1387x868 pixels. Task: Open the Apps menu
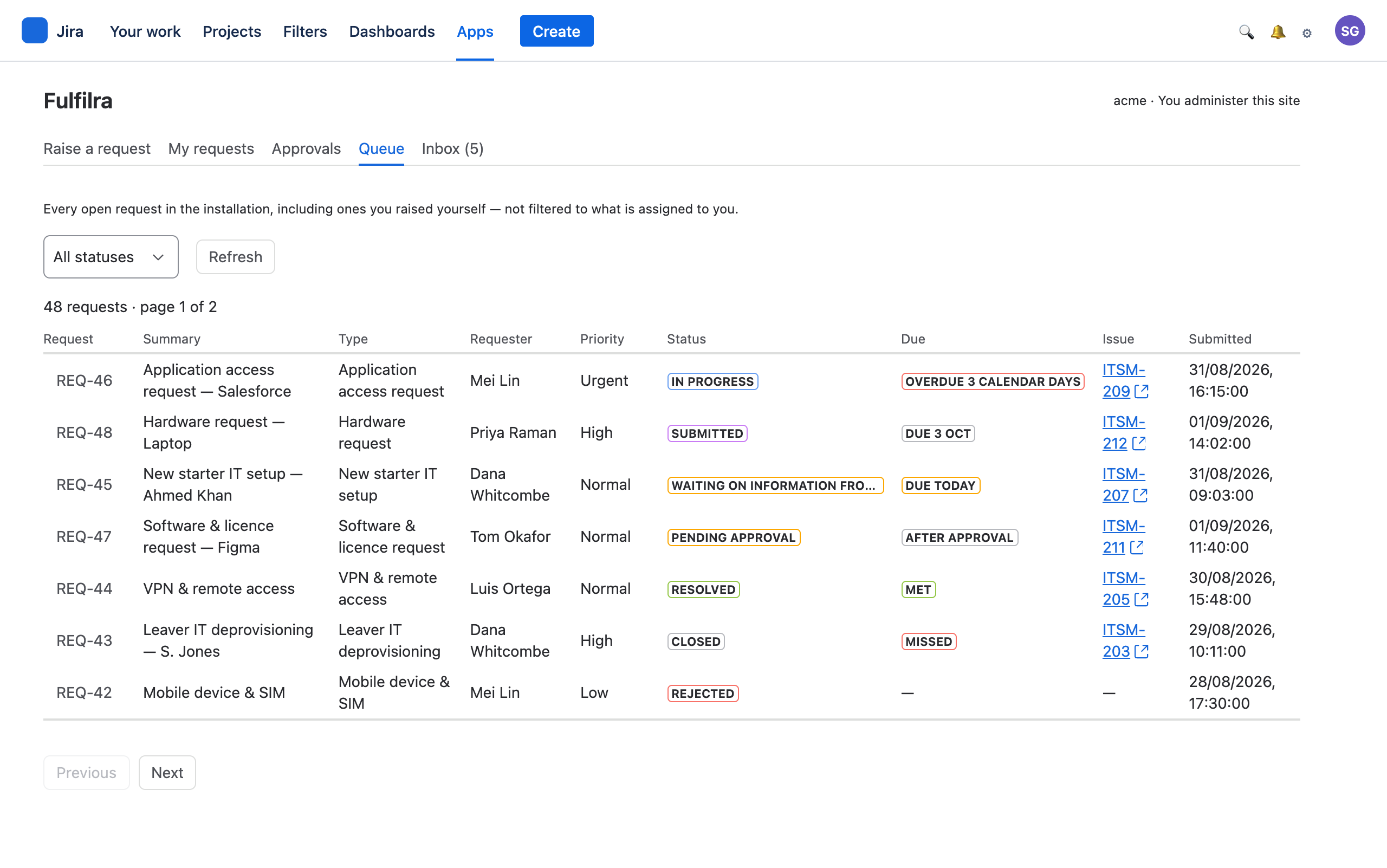click(x=475, y=31)
